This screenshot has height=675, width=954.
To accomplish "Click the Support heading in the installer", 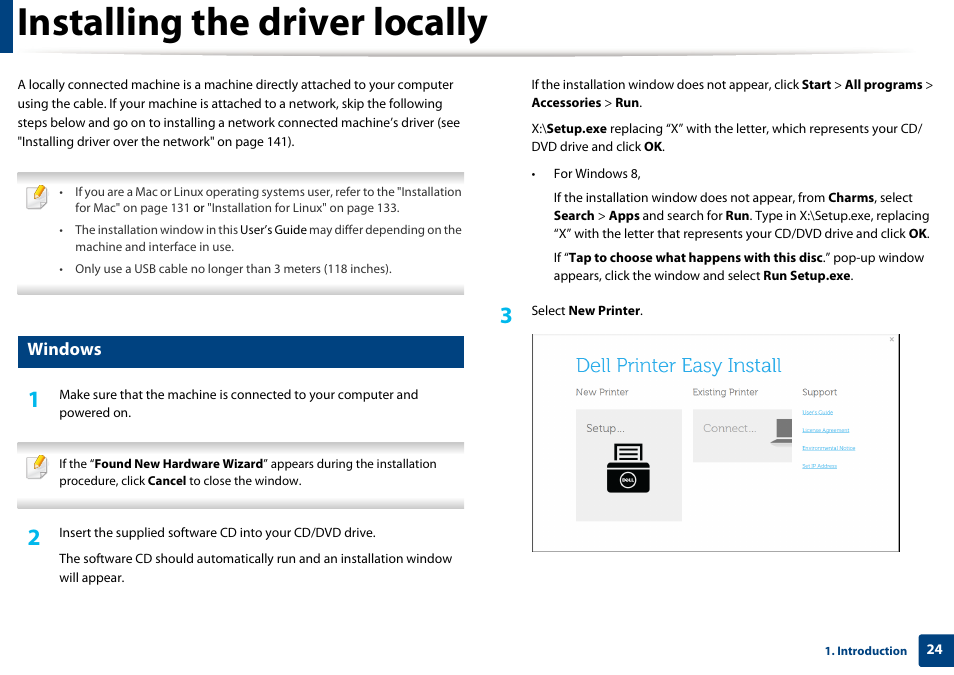I will (819, 392).
